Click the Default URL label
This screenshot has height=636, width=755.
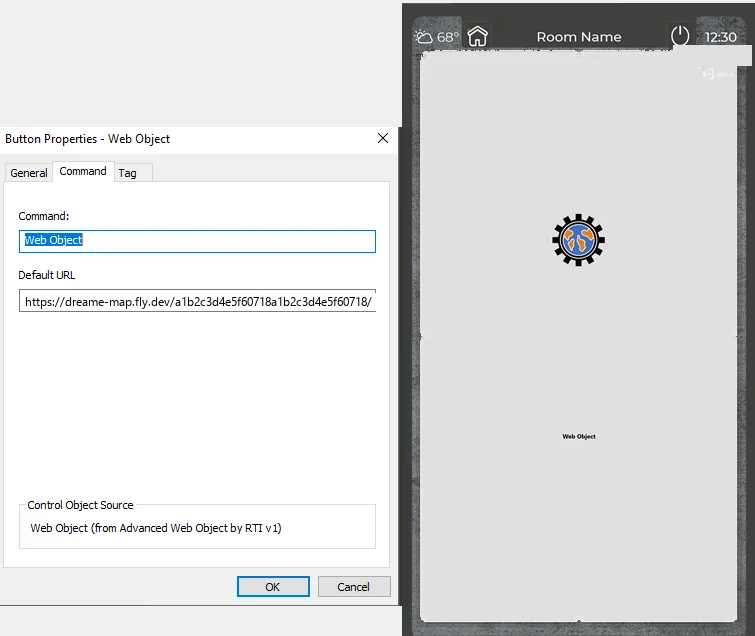pyautogui.click(x=47, y=275)
